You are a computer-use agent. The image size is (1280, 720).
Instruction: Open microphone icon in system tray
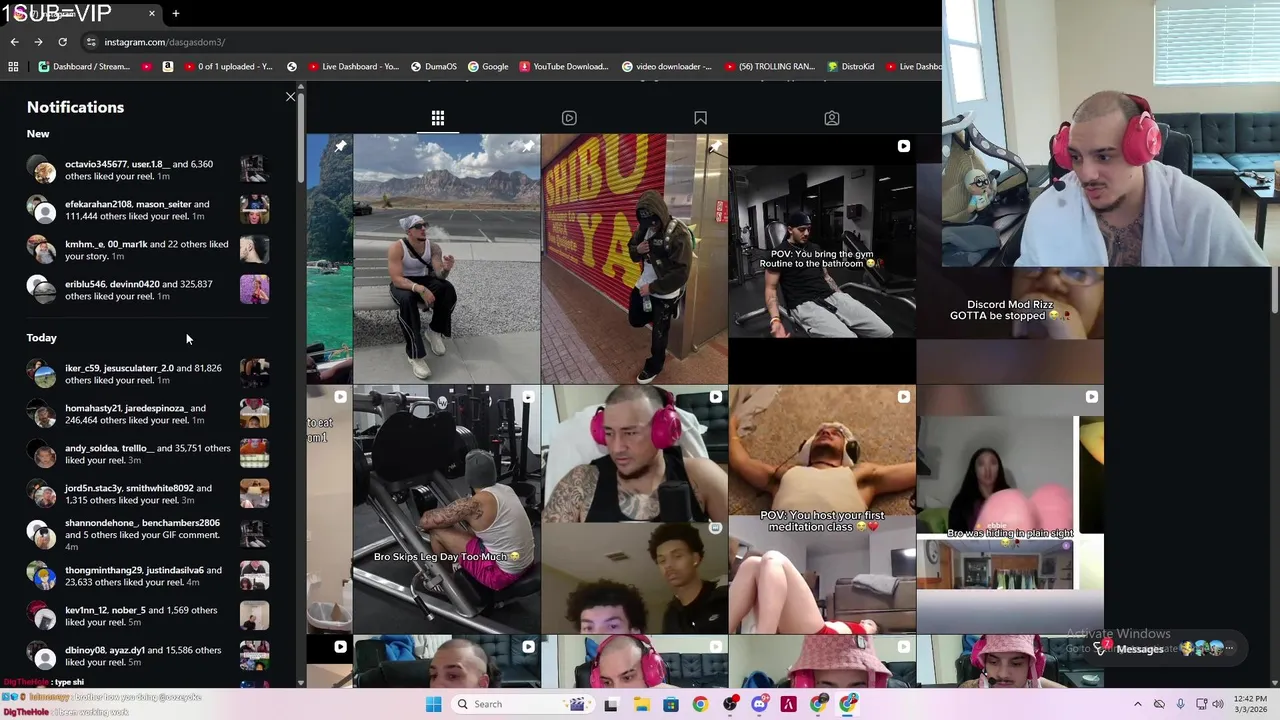click(1180, 704)
